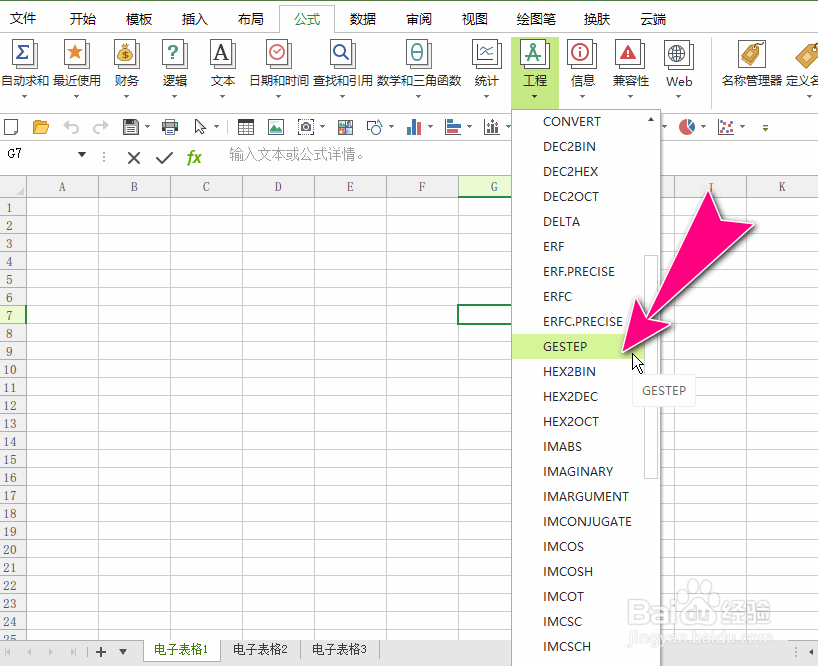Click the open folder icon
This screenshot has height=666, width=818.
(x=41, y=127)
